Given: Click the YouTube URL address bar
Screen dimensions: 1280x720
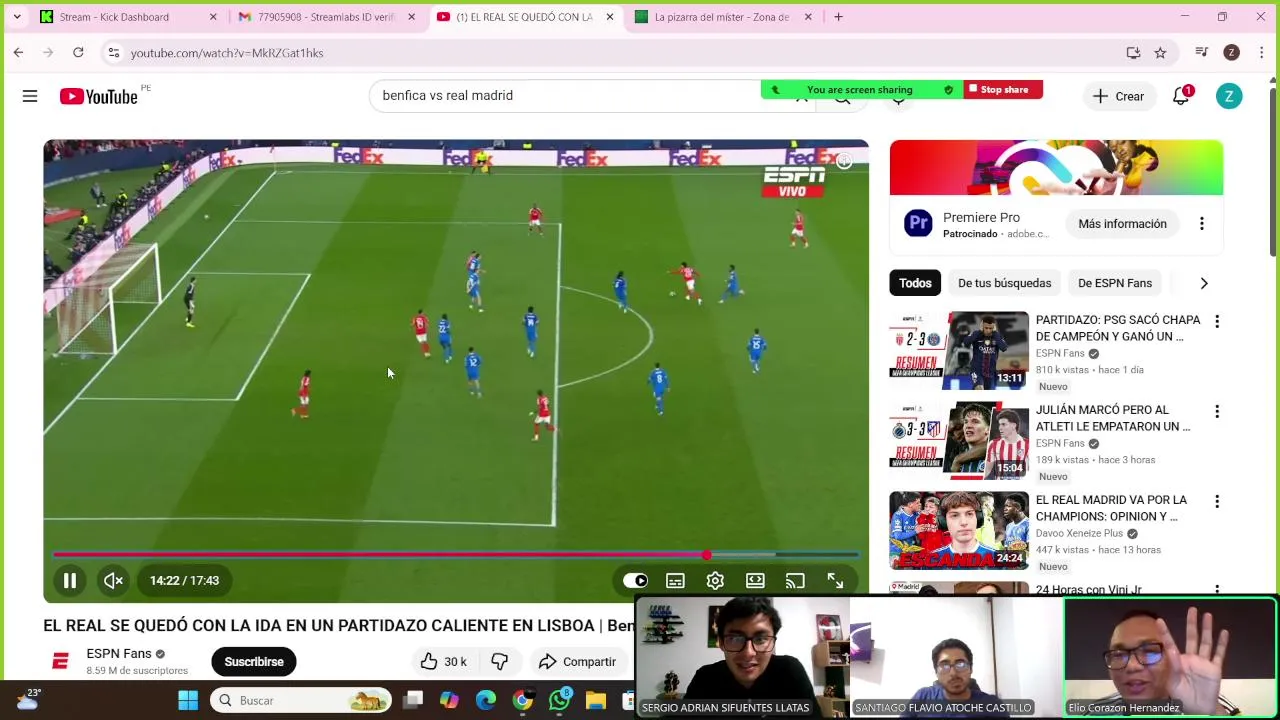Looking at the screenshot, I should point(620,53).
